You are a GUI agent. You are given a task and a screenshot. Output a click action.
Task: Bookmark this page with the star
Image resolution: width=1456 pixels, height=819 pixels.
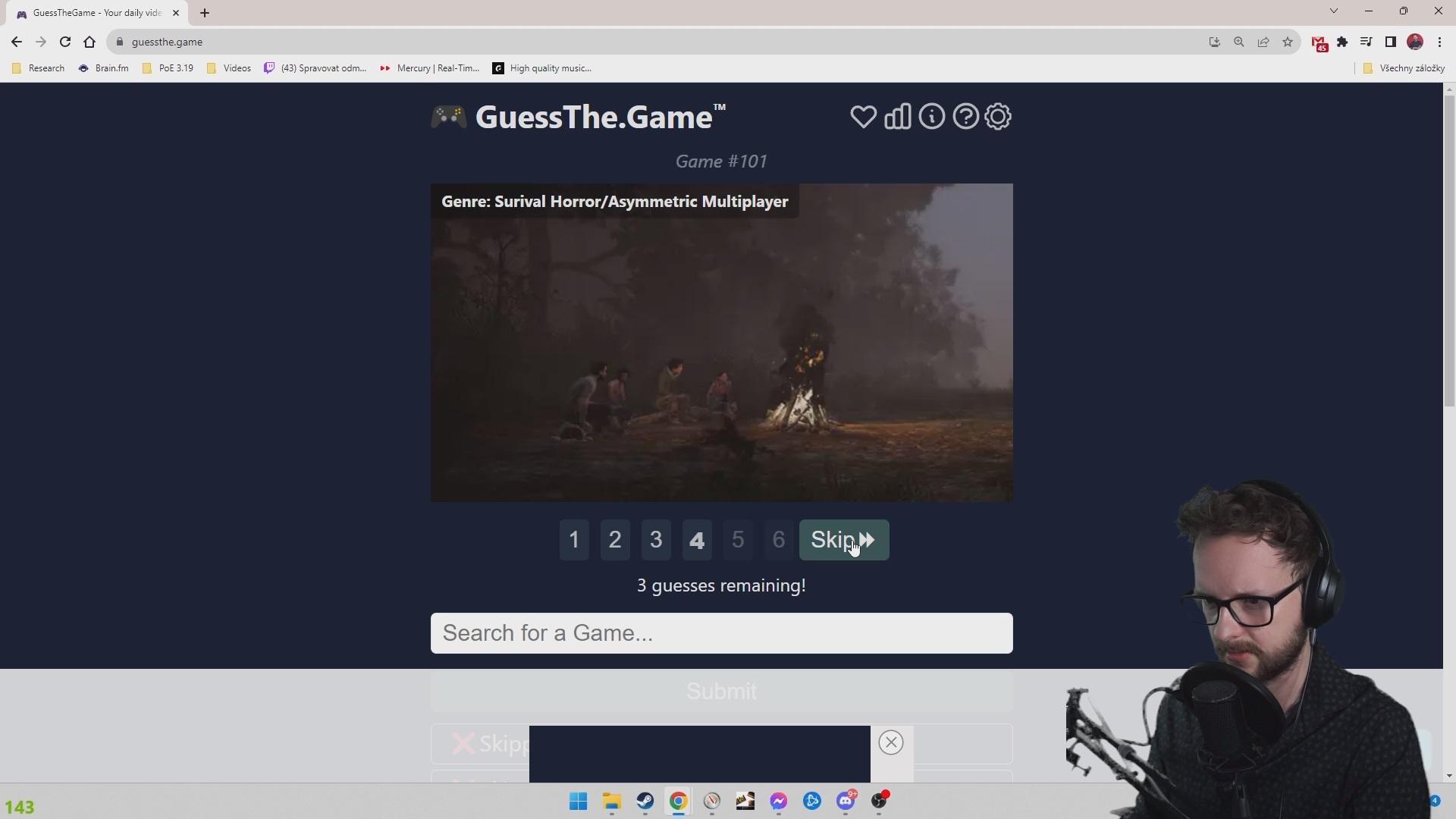click(x=1288, y=42)
